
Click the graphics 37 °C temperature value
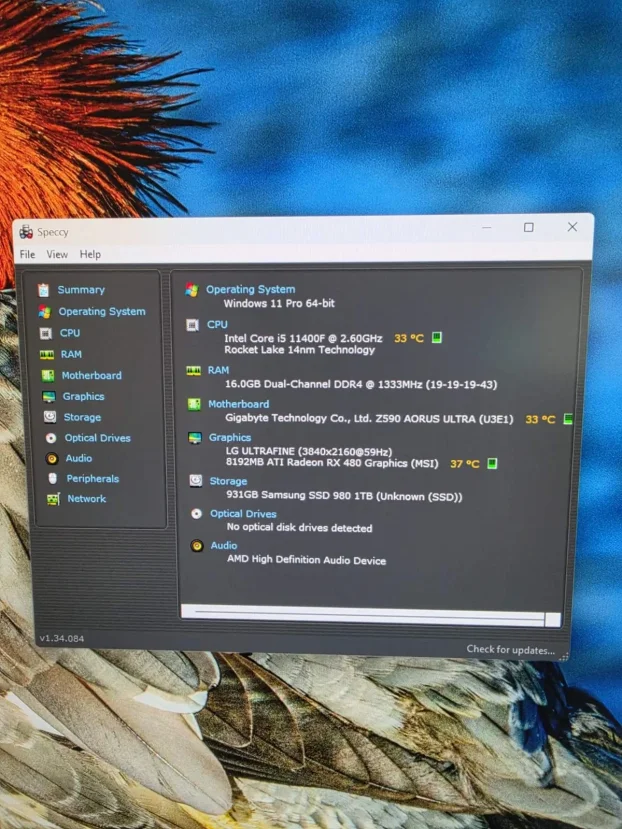465,464
